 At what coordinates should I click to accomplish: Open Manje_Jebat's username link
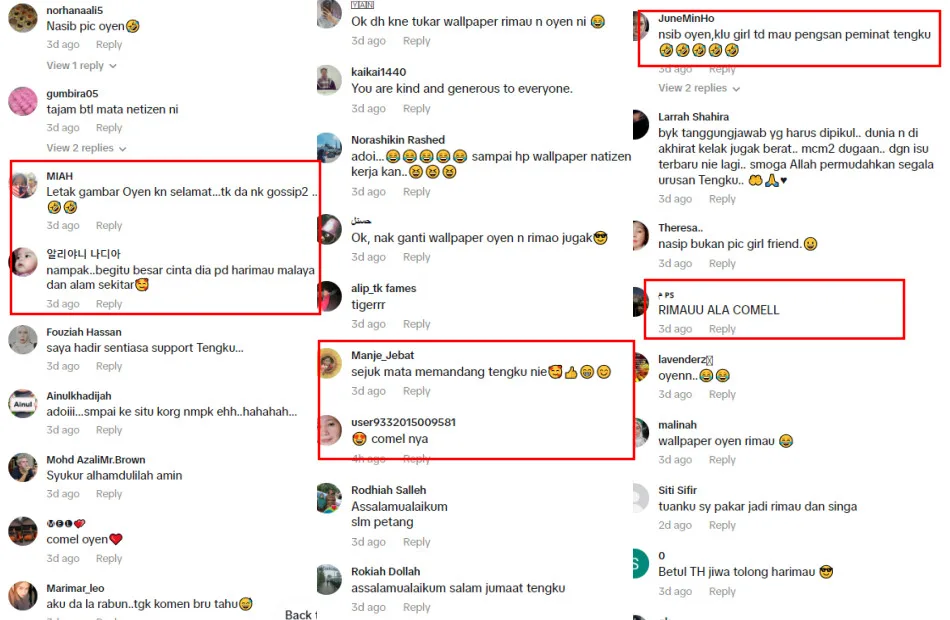click(382, 355)
